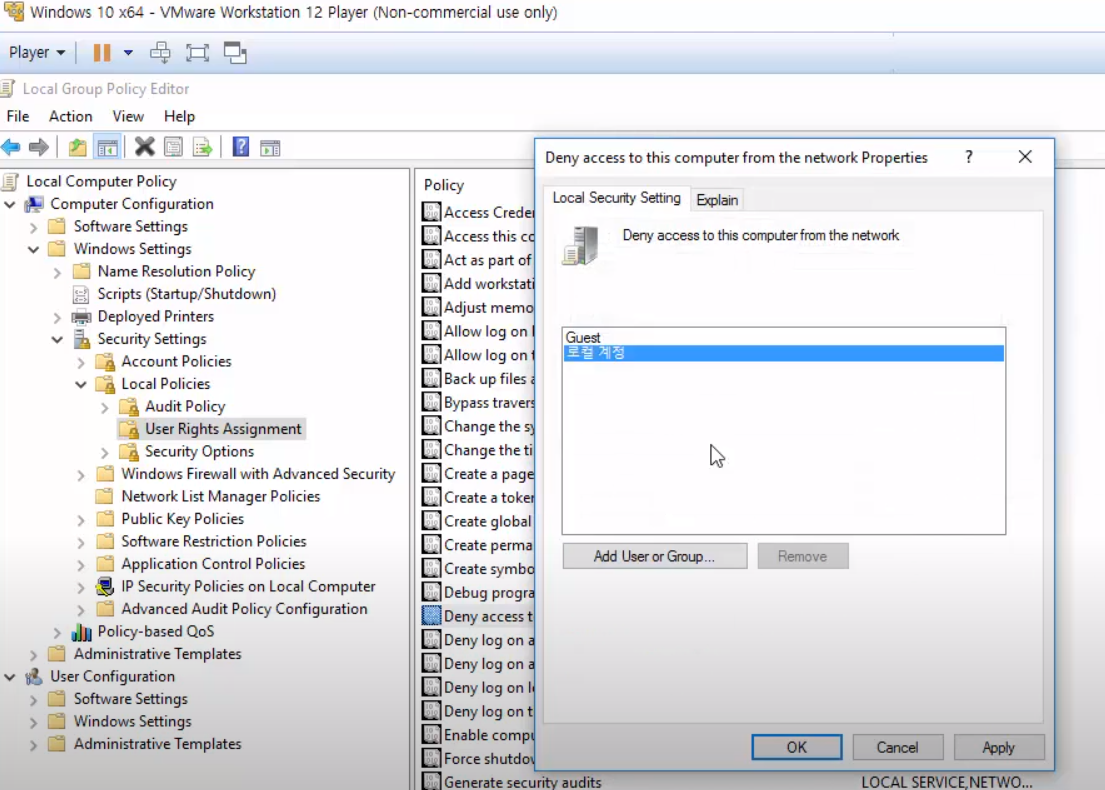Enter full screen mode via VMware toolbar icon
The image size is (1105, 790).
[197, 53]
